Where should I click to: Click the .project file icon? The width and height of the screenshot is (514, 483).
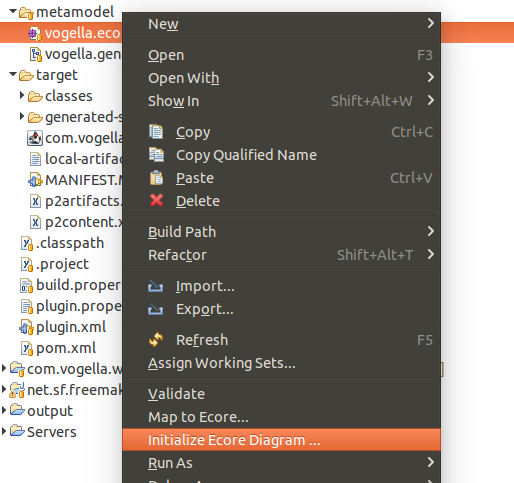tap(27, 264)
